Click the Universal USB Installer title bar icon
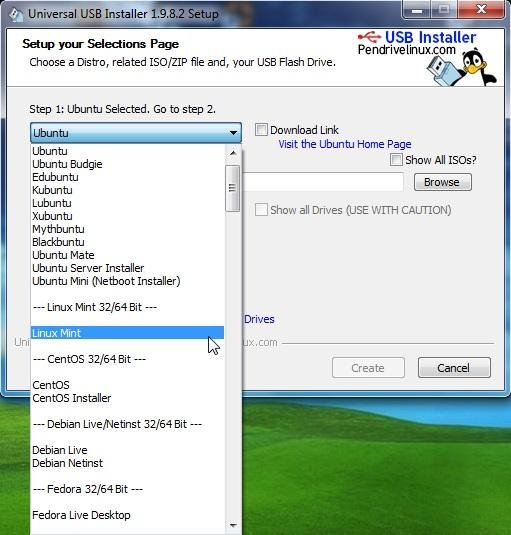The height and width of the screenshot is (535, 511). (16, 14)
